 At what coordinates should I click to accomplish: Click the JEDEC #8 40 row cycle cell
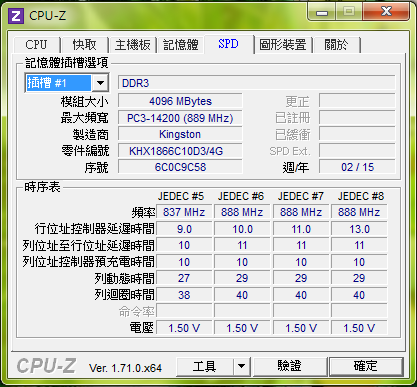pyautogui.click(x=359, y=295)
